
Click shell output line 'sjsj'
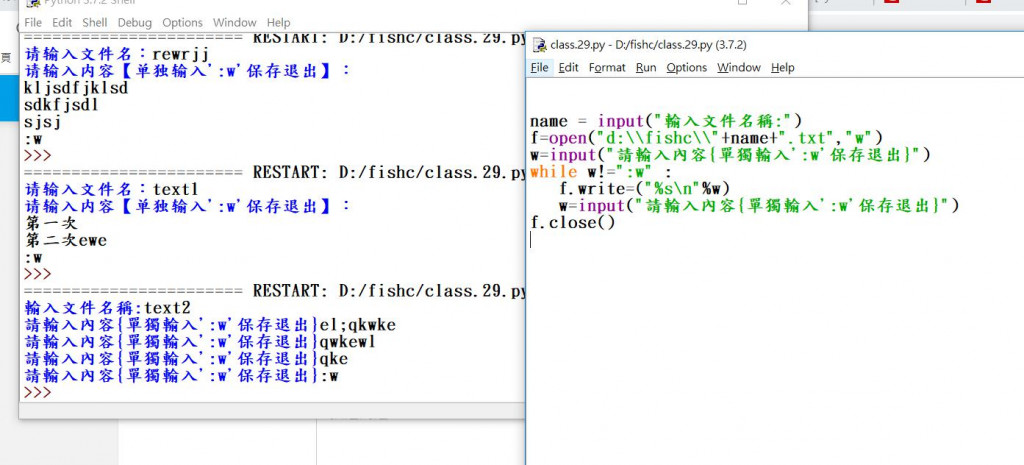coord(42,121)
